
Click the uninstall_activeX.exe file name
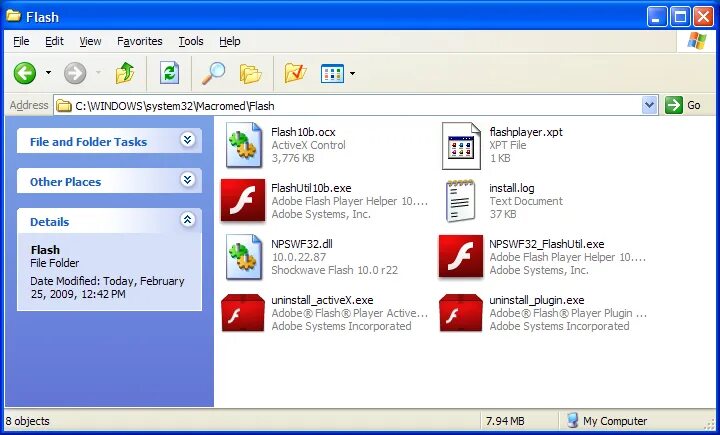(322, 300)
